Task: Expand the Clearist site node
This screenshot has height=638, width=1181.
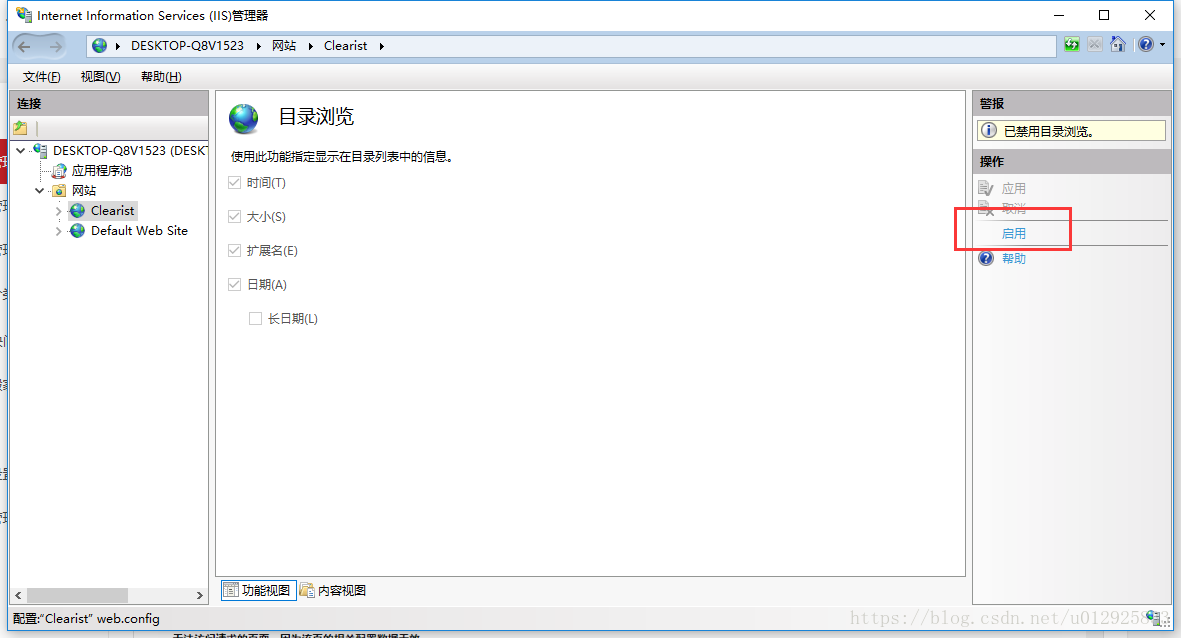Action: (x=58, y=210)
